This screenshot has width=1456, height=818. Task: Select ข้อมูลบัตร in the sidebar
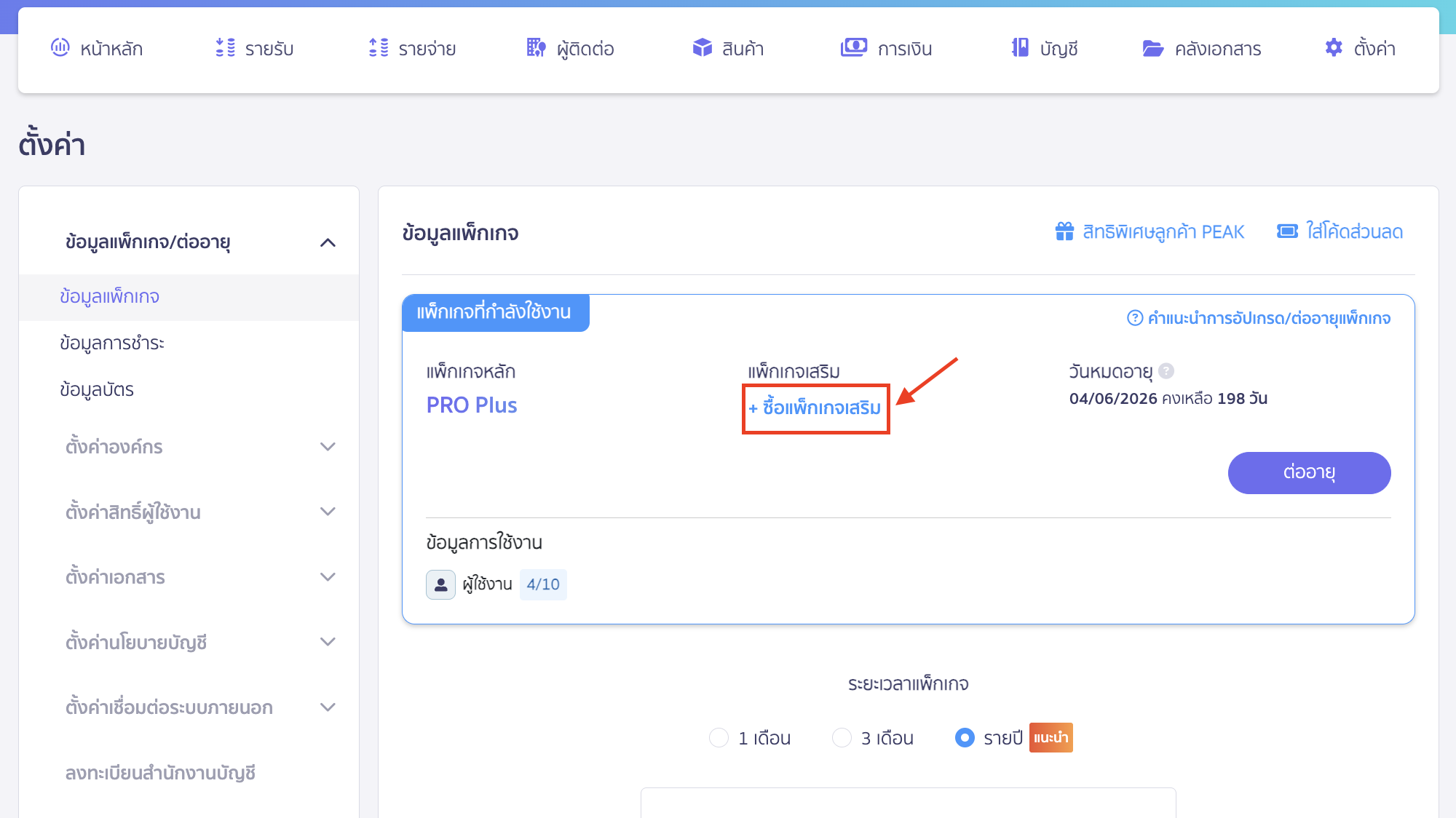(x=97, y=390)
